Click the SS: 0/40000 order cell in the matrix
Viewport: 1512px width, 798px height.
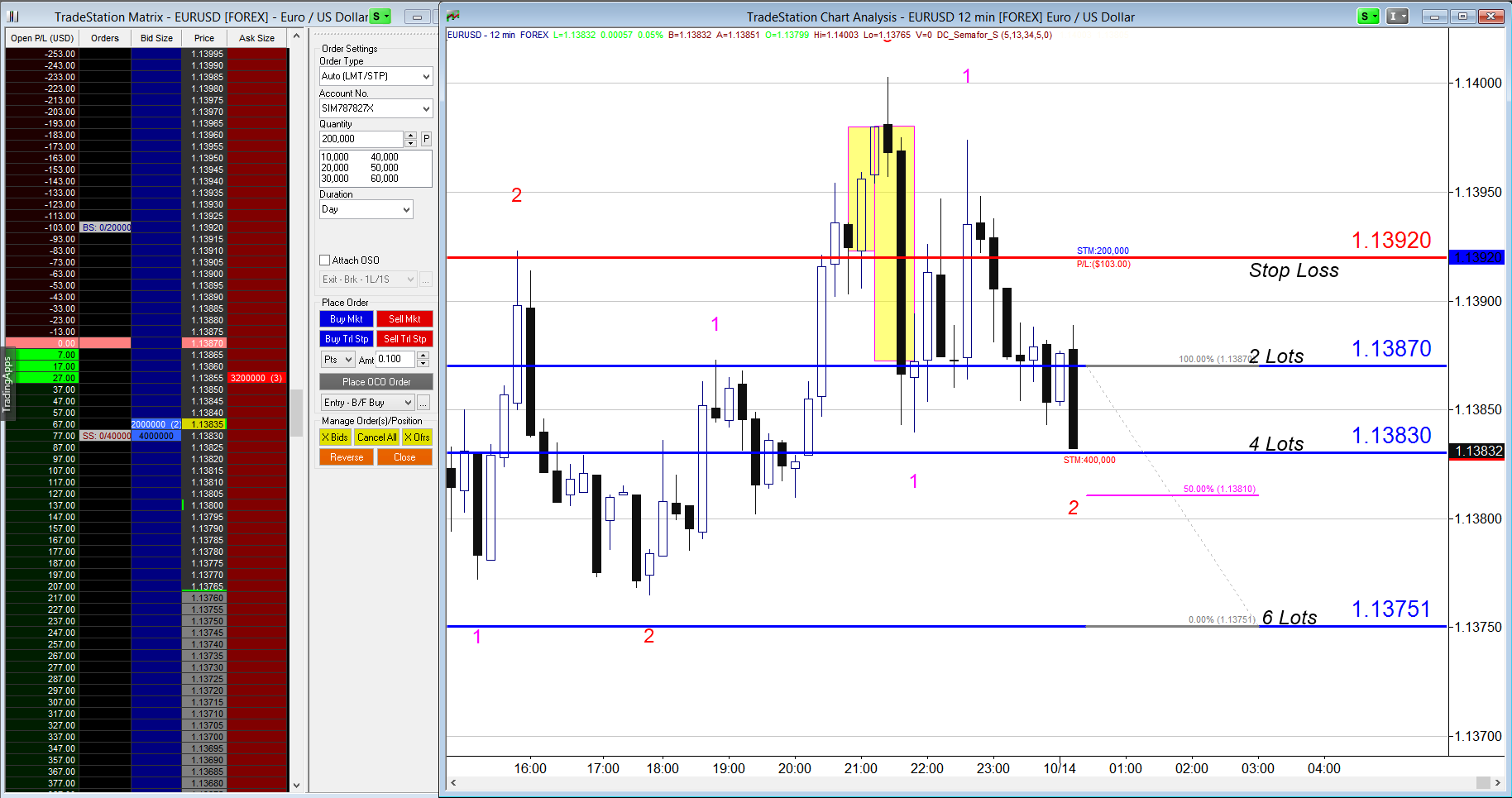pyautogui.click(x=106, y=436)
